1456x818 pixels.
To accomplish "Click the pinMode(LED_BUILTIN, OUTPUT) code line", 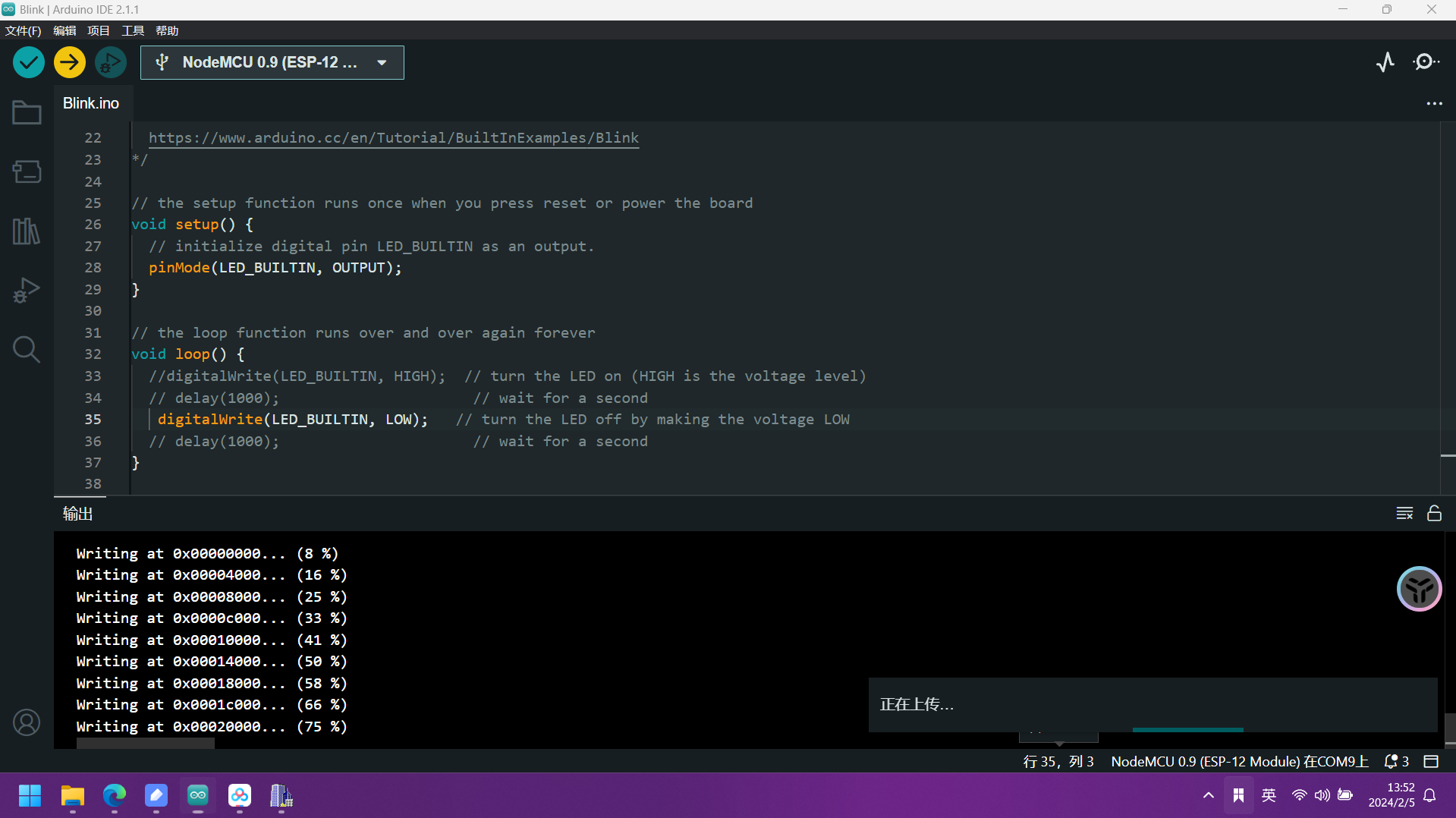I will [x=275, y=267].
